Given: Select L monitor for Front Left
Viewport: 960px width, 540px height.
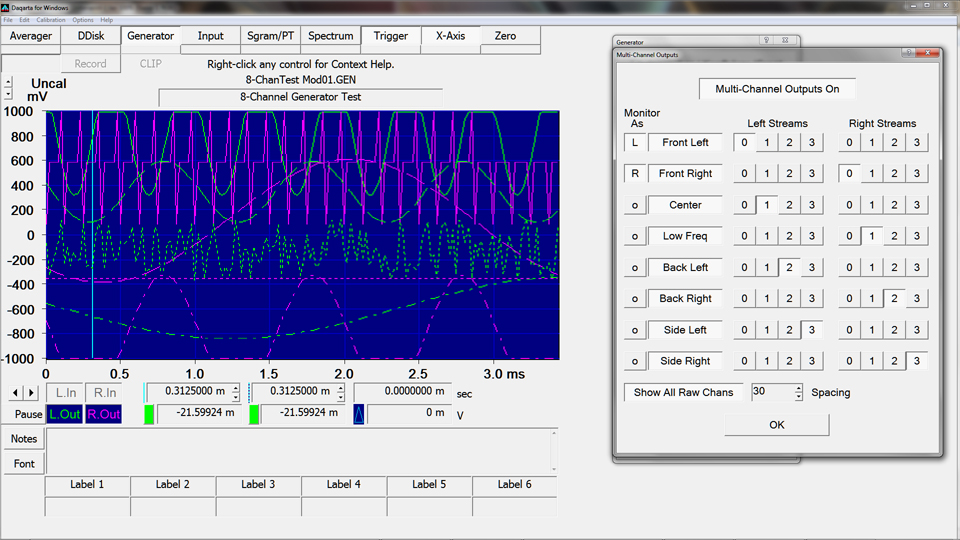Looking at the screenshot, I should tap(634, 143).
